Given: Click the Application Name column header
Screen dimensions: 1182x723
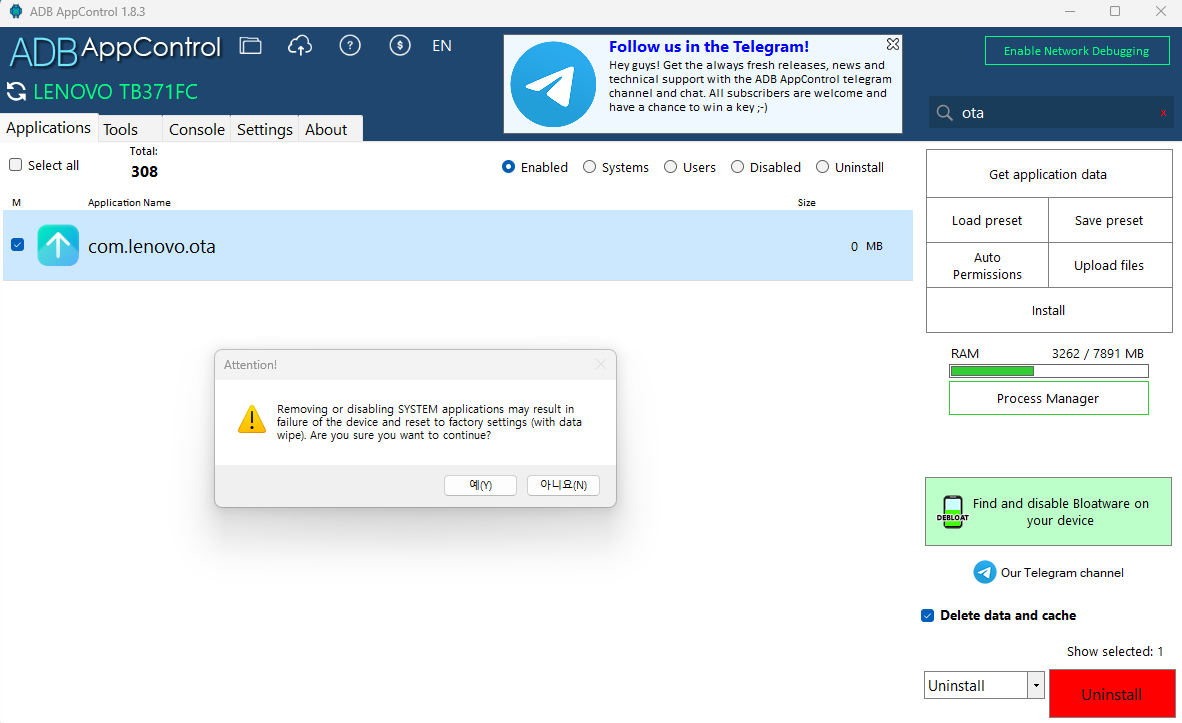Looking at the screenshot, I should (x=129, y=202).
